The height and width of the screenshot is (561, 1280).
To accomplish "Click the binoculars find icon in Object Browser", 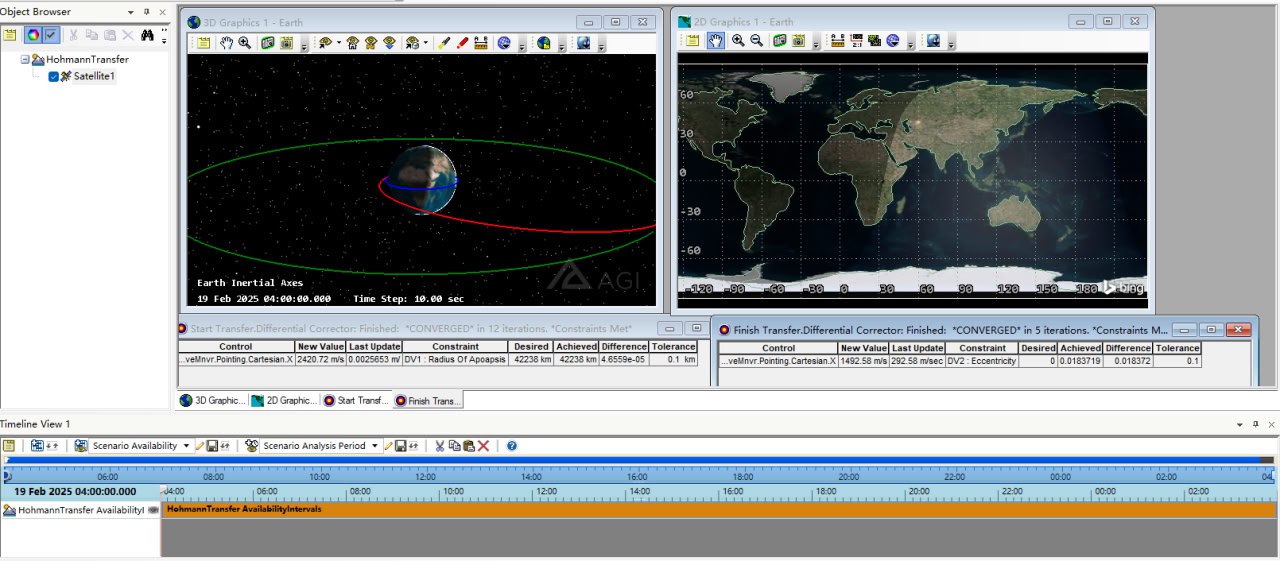I will click(x=147, y=35).
